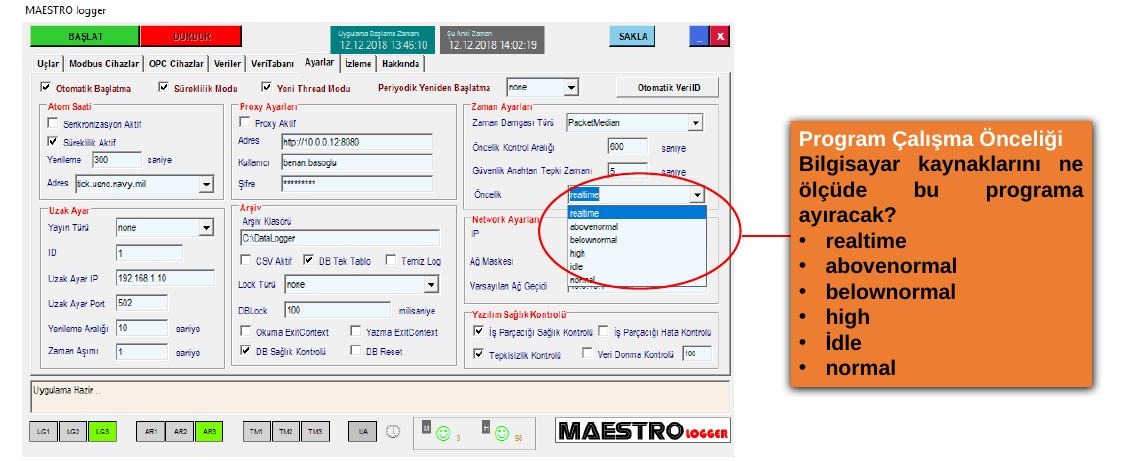Enable Veri Donma Kontrolü checkbox
Screen dimensions: 1134x461
(587, 354)
